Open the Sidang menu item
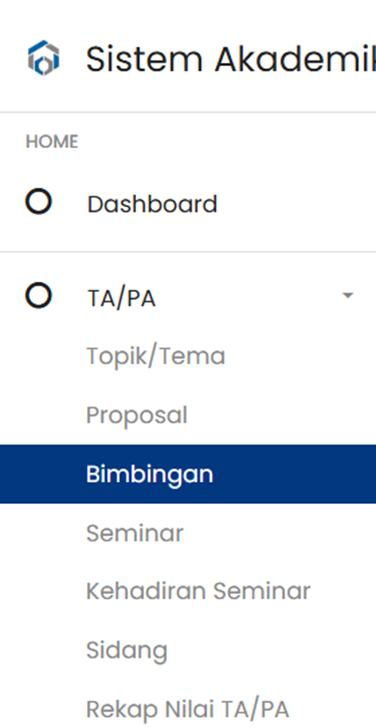Viewport: 376px width, 728px height. point(127,651)
